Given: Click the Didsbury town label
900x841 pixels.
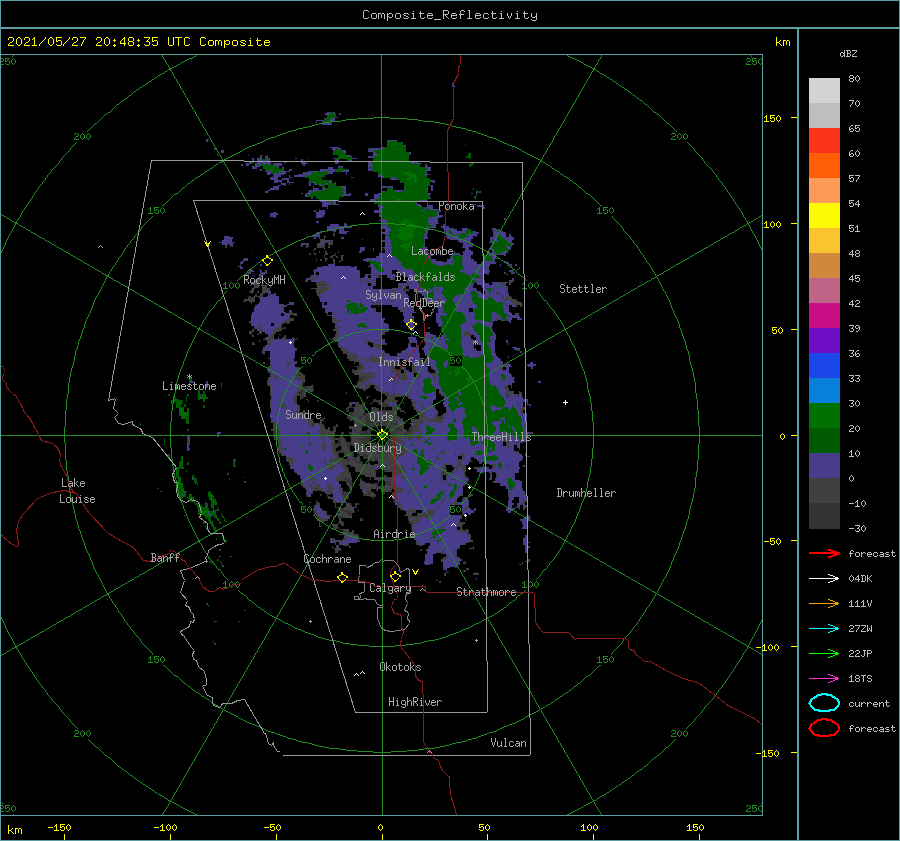Looking at the screenshot, I should 377,448.
